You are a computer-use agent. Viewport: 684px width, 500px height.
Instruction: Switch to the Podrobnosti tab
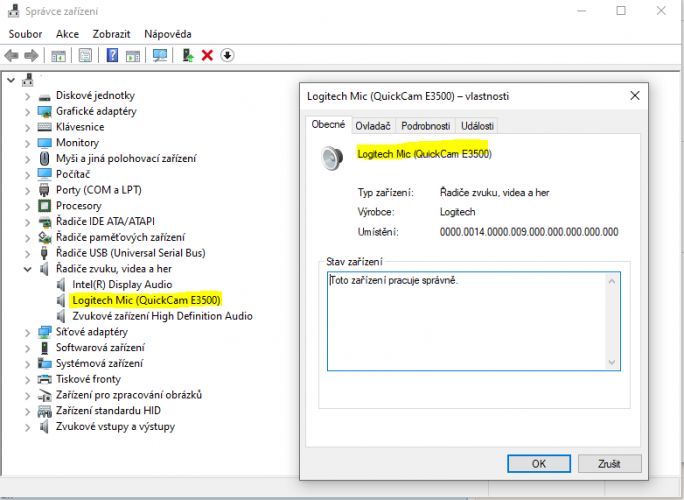coord(425,126)
